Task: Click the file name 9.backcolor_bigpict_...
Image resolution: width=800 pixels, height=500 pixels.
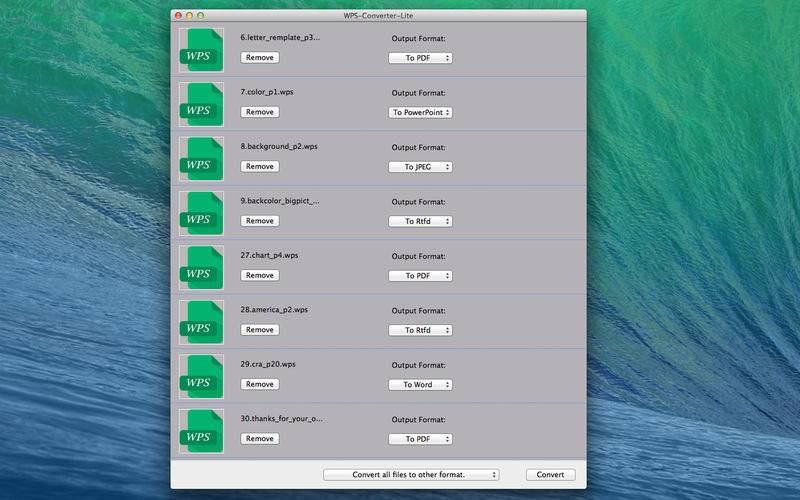Action: (x=280, y=201)
